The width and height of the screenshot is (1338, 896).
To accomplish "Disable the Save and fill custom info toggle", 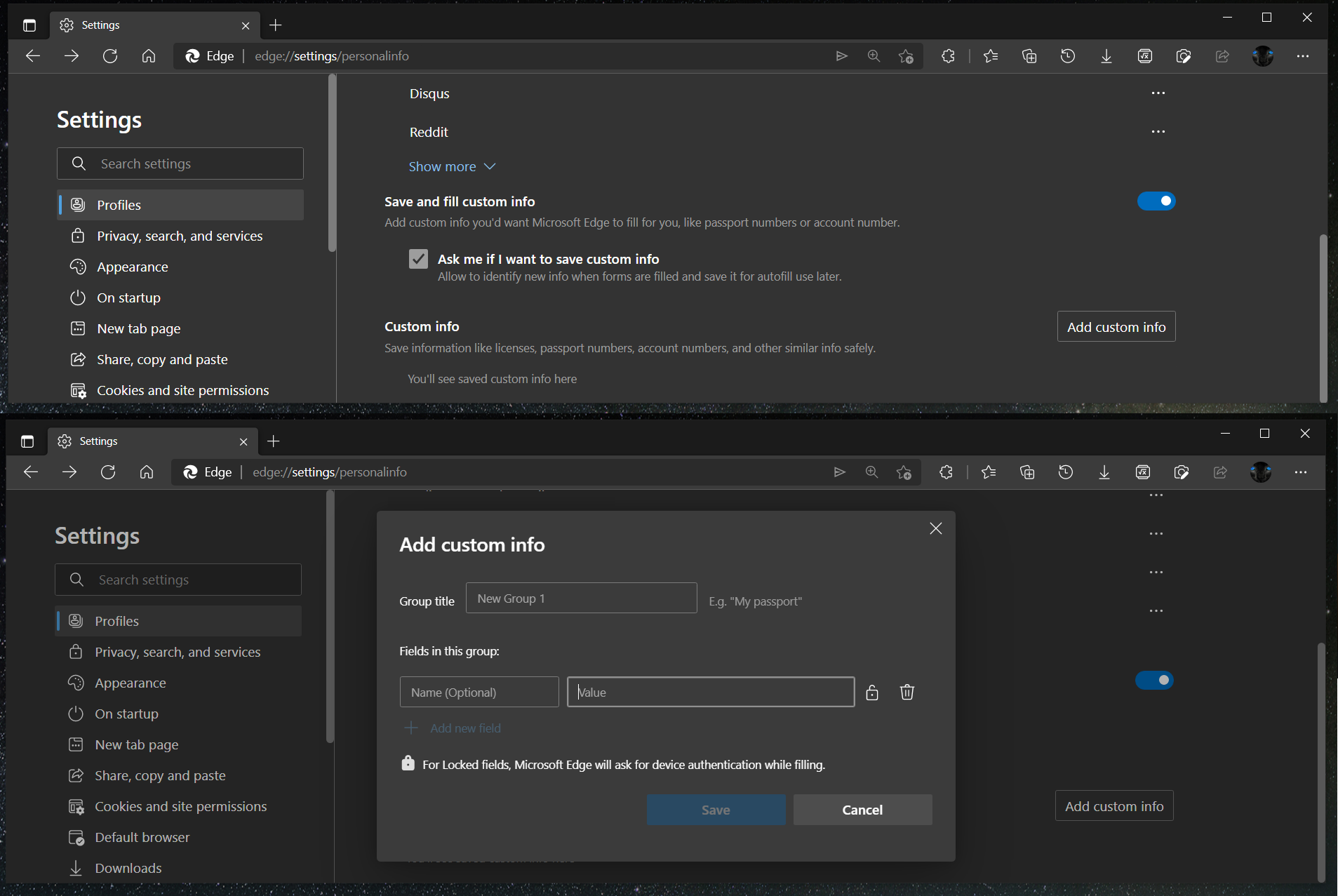I will pyautogui.click(x=1156, y=201).
